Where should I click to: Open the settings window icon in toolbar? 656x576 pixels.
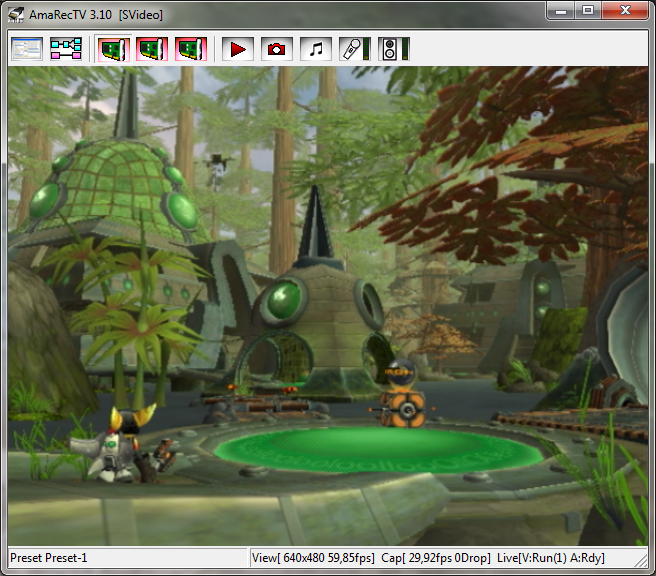(x=27, y=49)
